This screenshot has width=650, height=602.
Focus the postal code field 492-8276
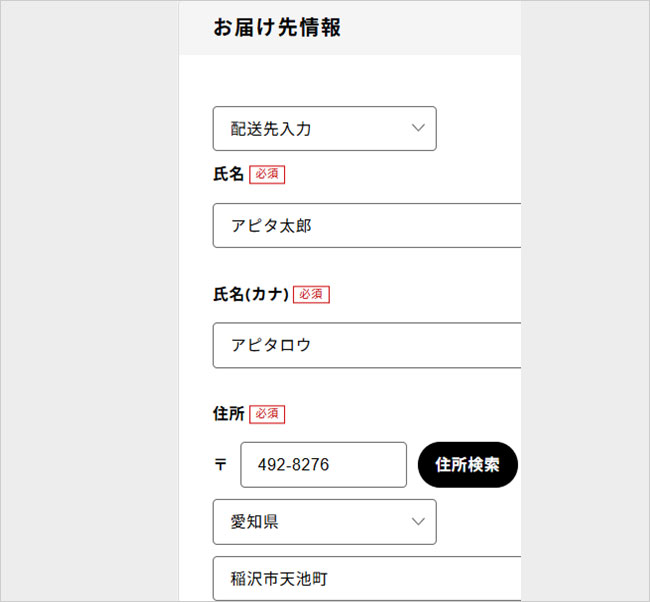(x=323, y=465)
